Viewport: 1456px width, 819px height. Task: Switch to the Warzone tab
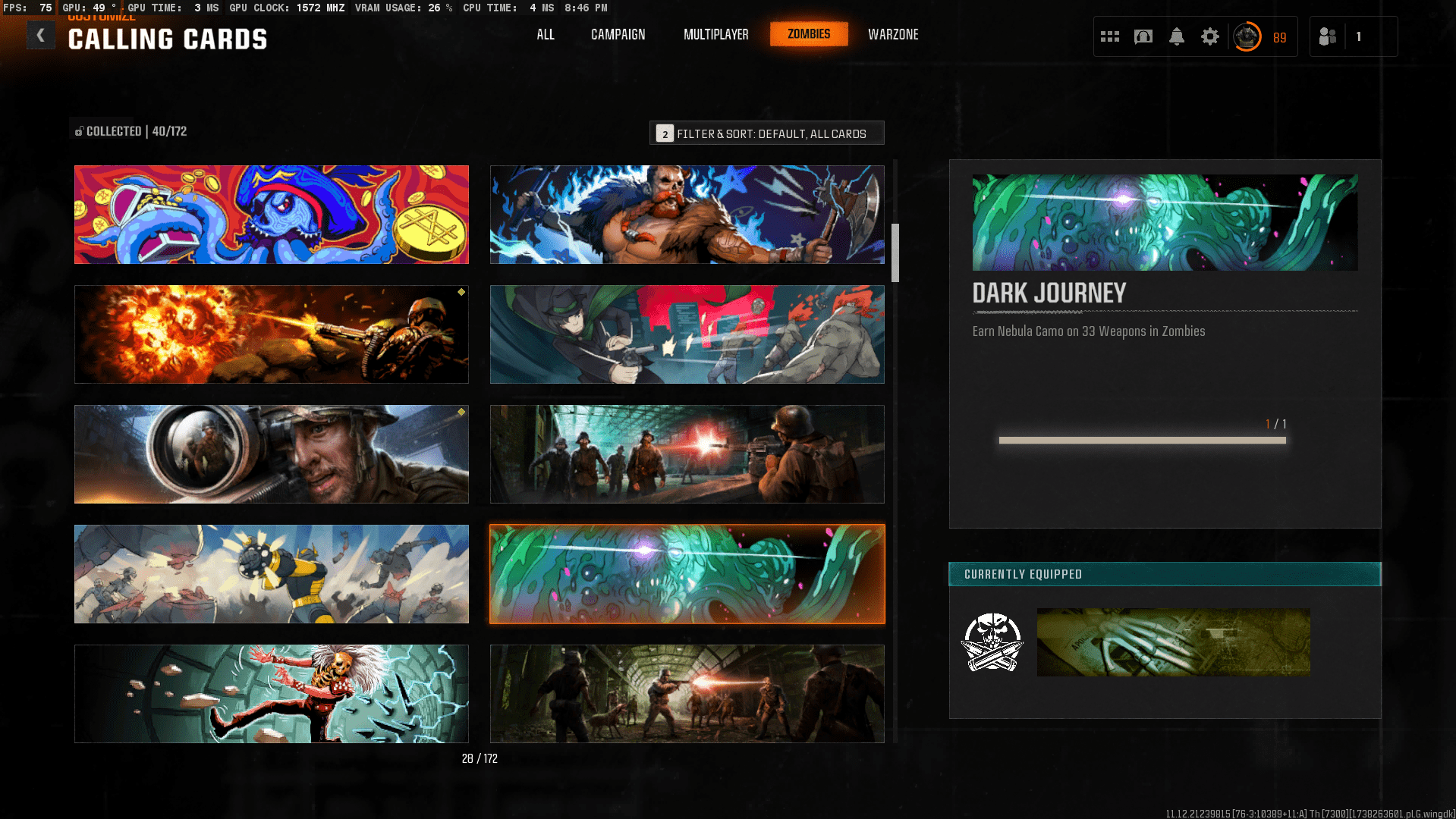[893, 34]
